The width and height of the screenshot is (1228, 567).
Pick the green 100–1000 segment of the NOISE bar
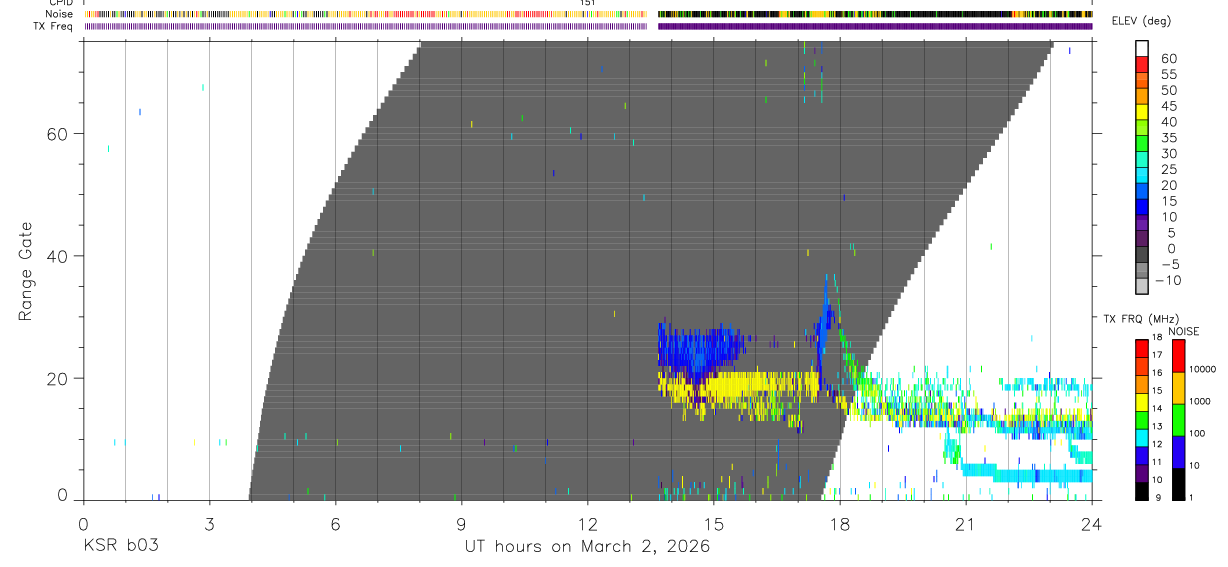pyautogui.click(x=1178, y=419)
